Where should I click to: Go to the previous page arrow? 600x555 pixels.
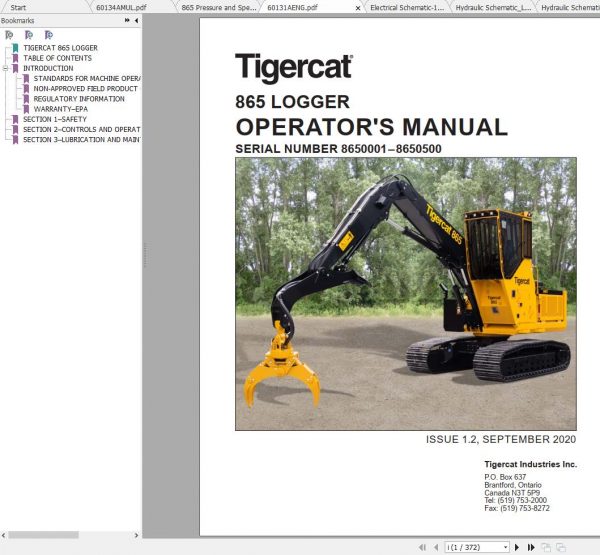coord(436,547)
